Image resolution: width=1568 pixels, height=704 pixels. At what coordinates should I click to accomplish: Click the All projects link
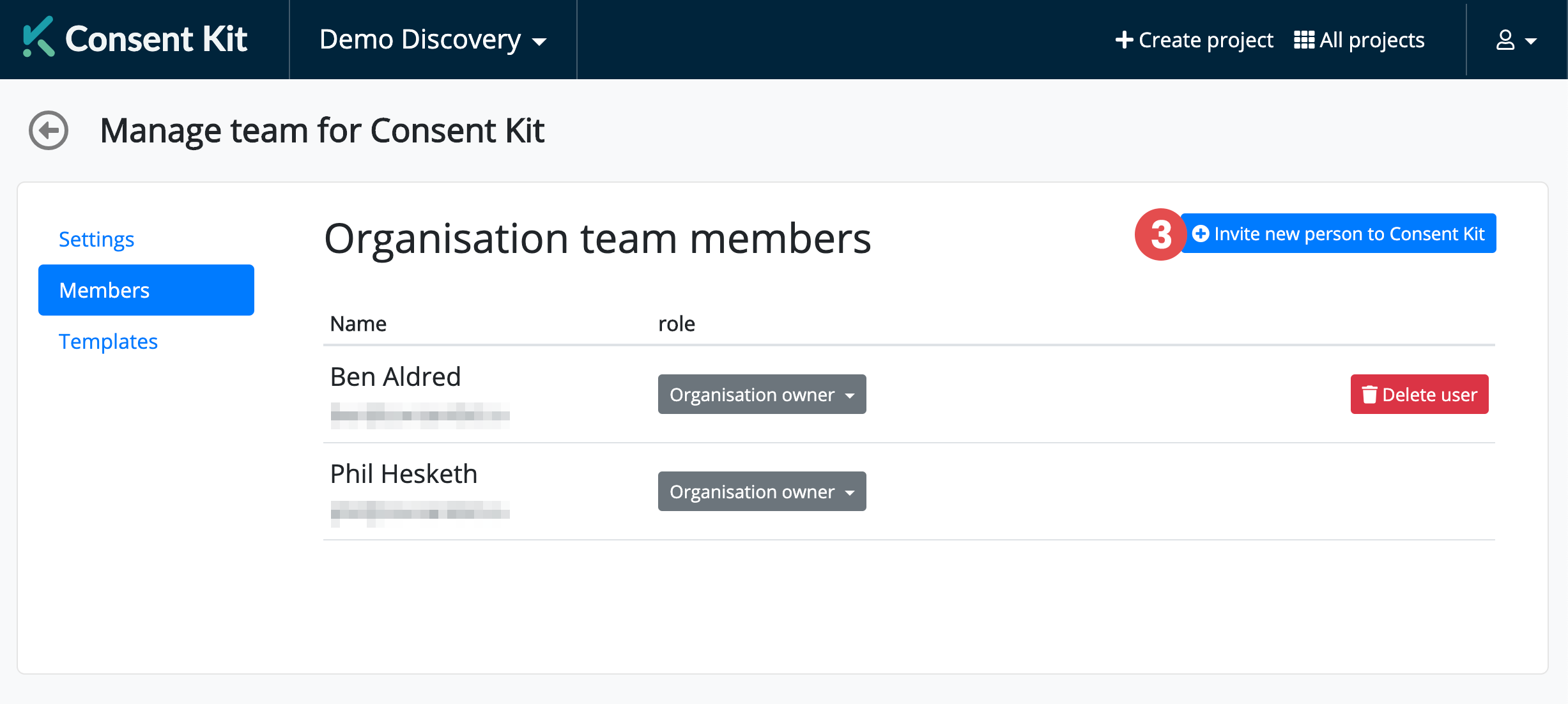[x=1371, y=40]
